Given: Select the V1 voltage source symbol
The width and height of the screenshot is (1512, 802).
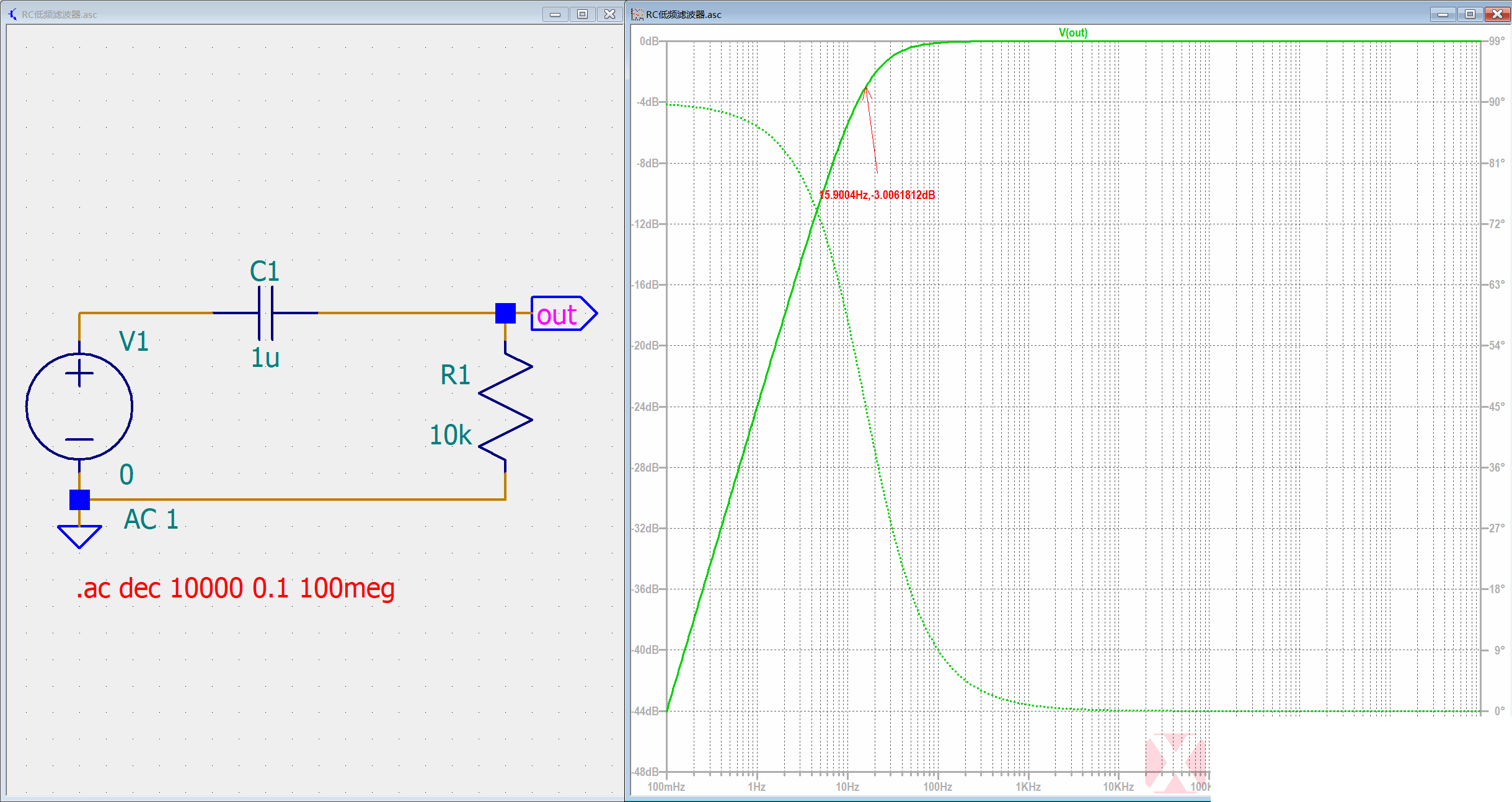Looking at the screenshot, I should [79, 406].
